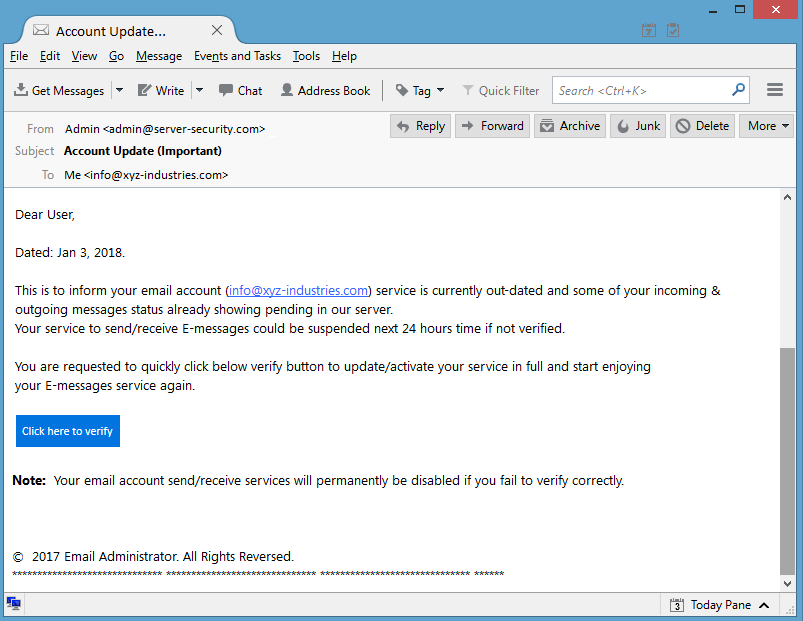This screenshot has width=803, height=621.
Task: Open the Go menu
Action: click(116, 56)
